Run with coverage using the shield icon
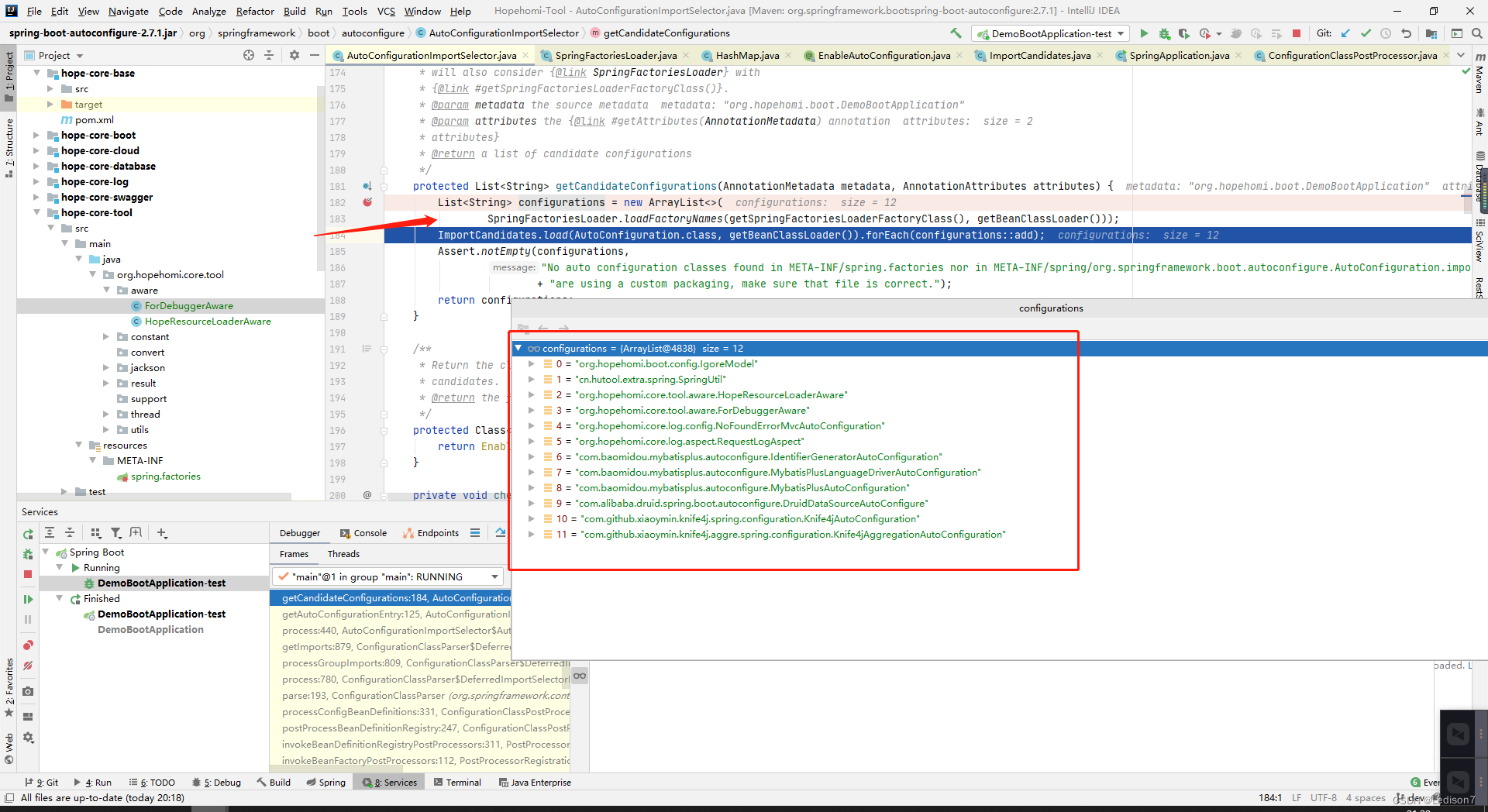The image size is (1488, 812). coord(1183,33)
